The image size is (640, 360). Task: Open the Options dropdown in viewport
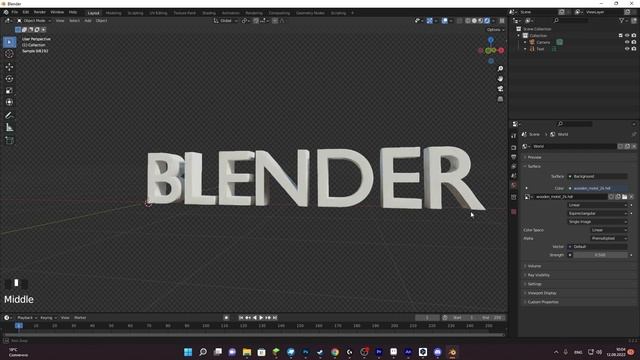click(495, 30)
